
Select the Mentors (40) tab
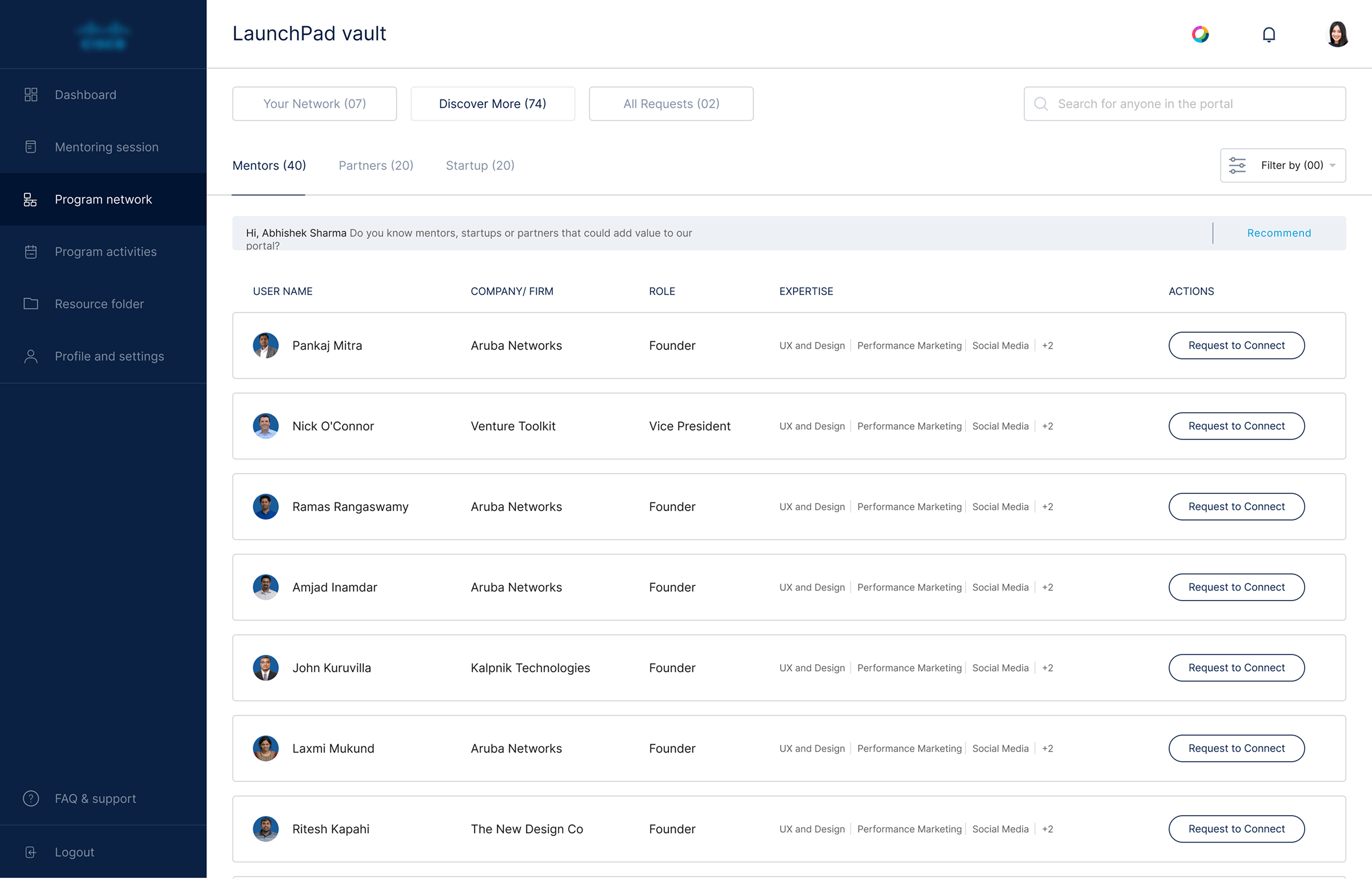(269, 166)
